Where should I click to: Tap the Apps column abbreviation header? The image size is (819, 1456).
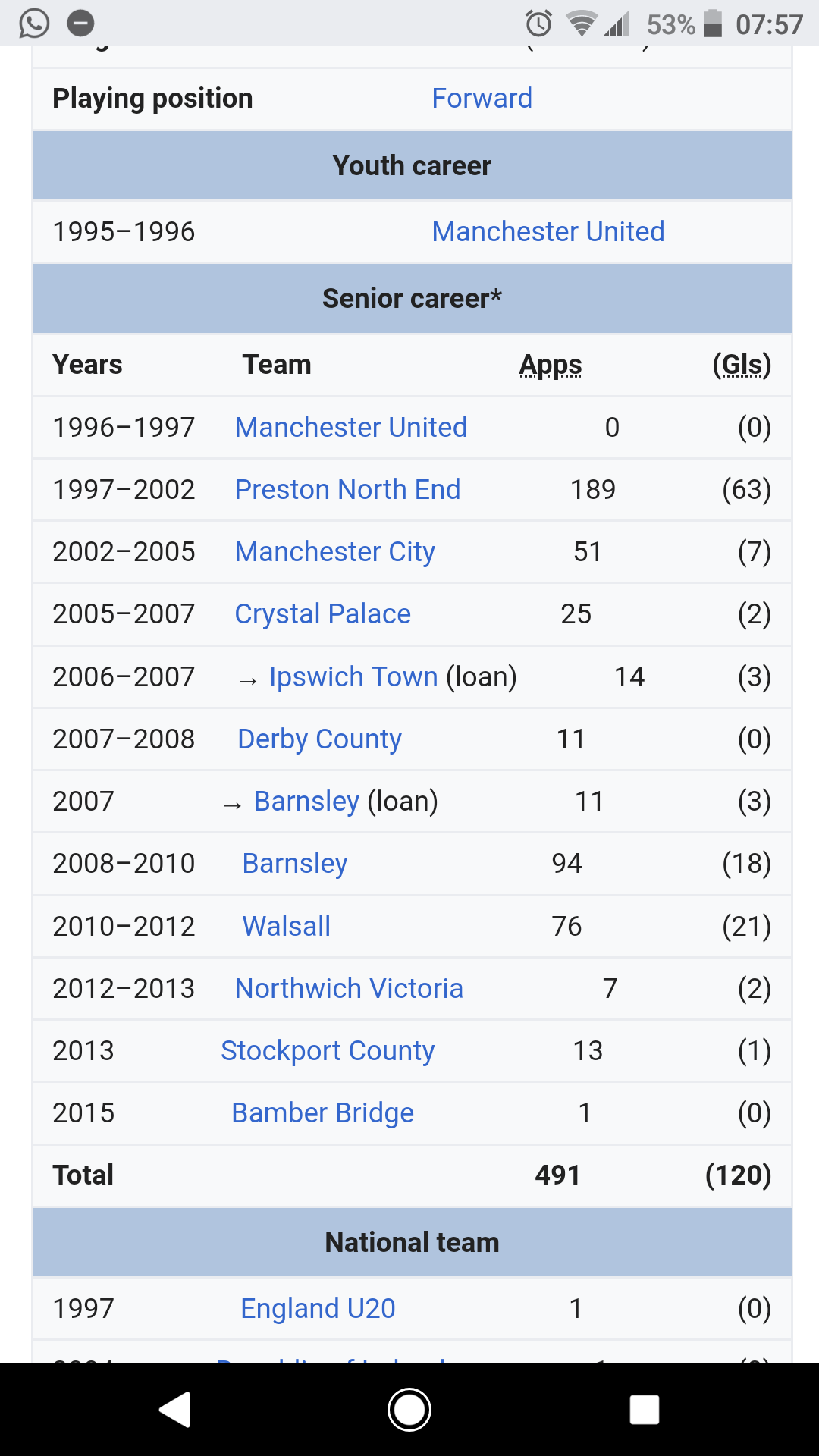pyautogui.click(x=551, y=366)
